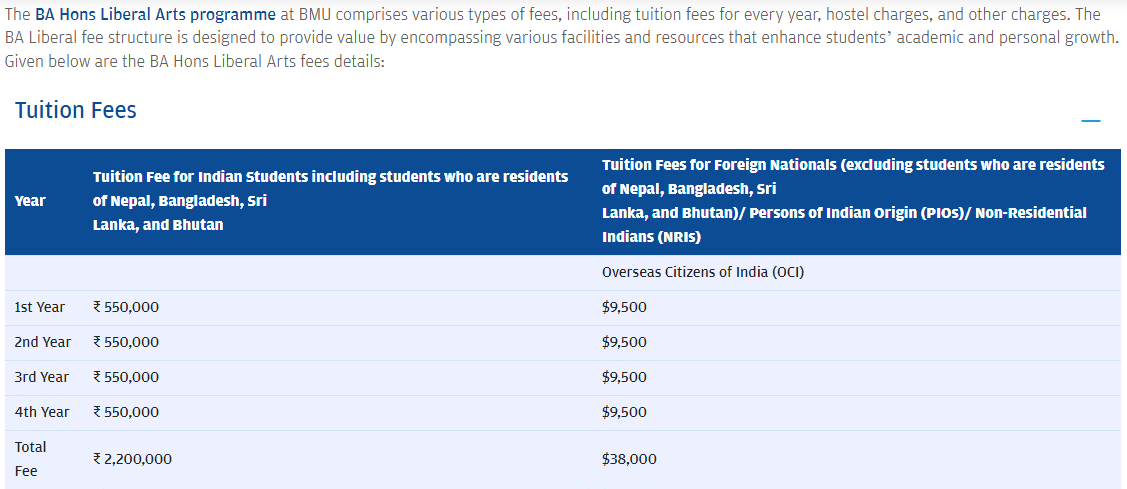1127x489 pixels.
Task: Click the Tuition Fee for Indian Students header
Action: [x=330, y=200]
